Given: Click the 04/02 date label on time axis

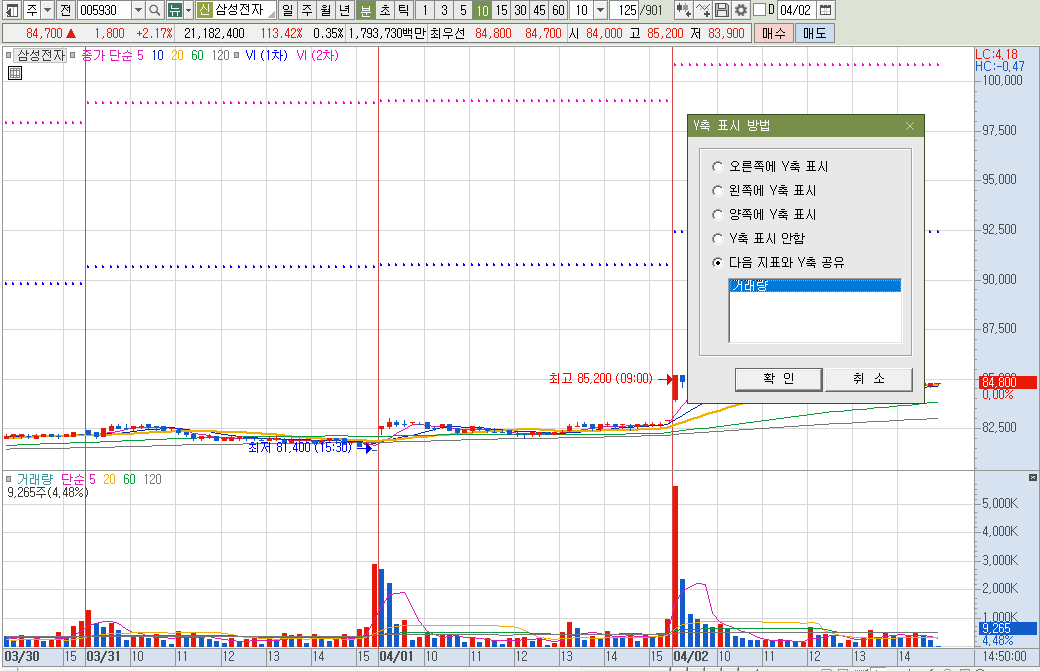Looking at the screenshot, I should (x=690, y=656).
